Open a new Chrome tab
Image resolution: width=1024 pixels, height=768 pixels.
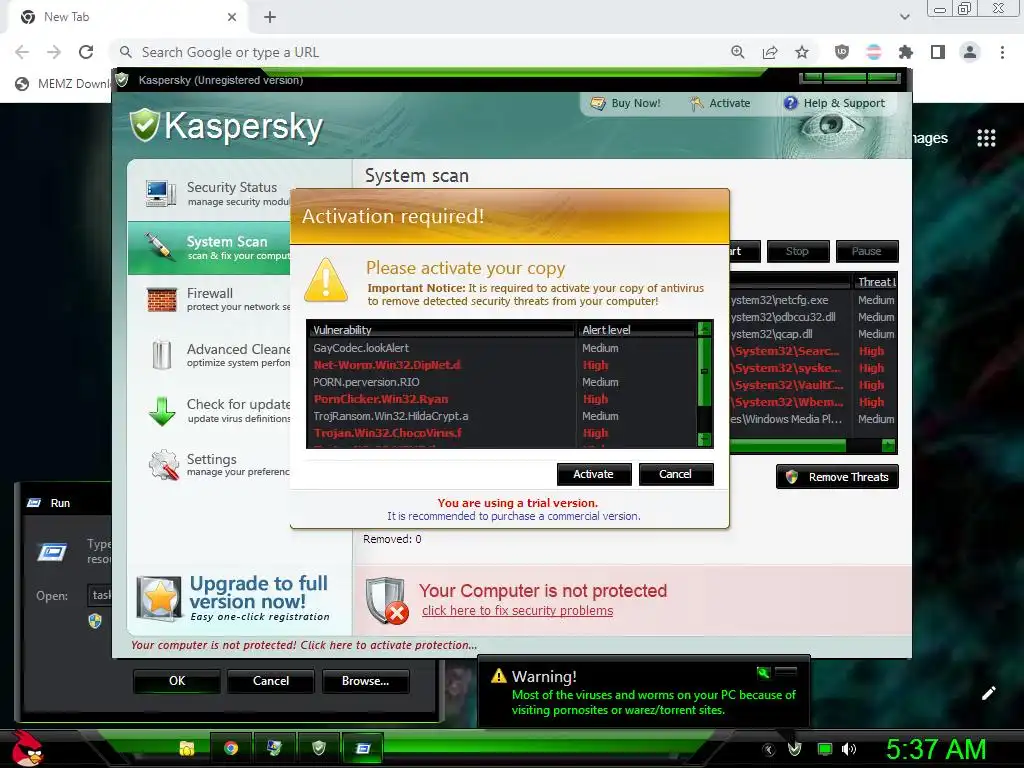[270, 17]
